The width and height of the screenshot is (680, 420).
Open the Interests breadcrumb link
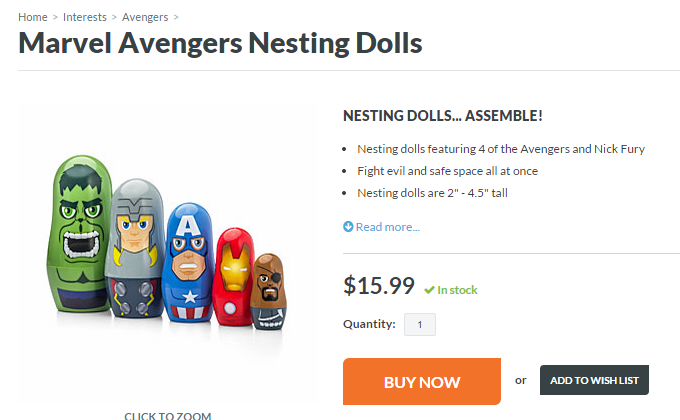(x=84, y=17)
